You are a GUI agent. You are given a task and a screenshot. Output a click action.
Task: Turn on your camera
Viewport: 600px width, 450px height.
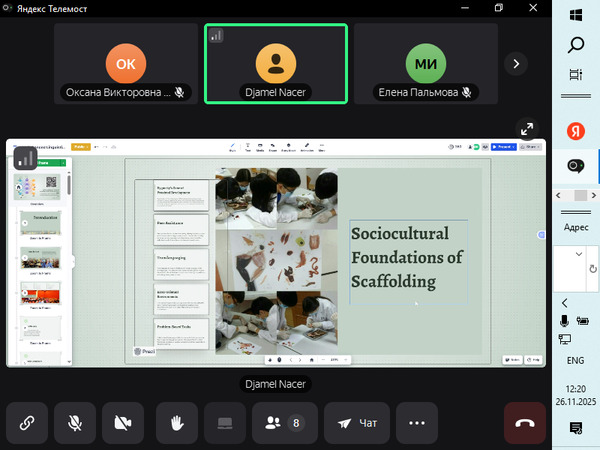(123, 423)
